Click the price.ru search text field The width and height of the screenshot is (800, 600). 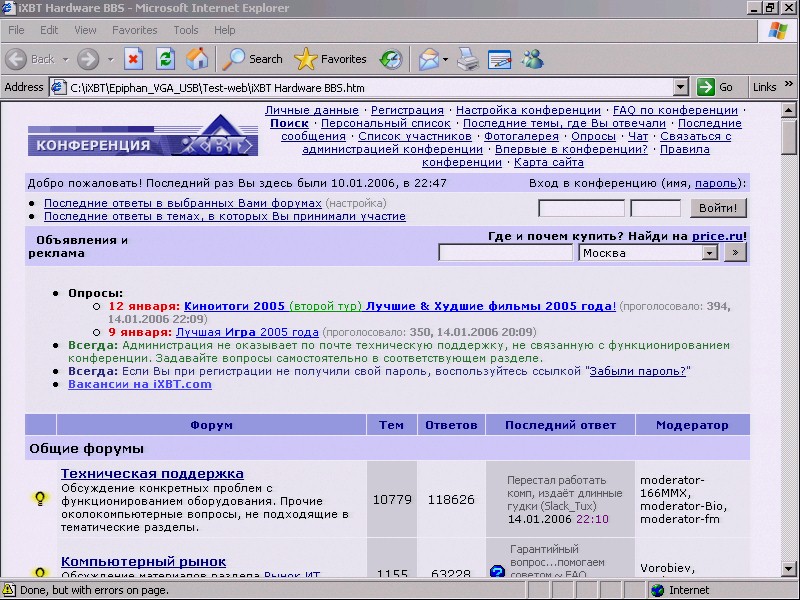tap(505, 253)
